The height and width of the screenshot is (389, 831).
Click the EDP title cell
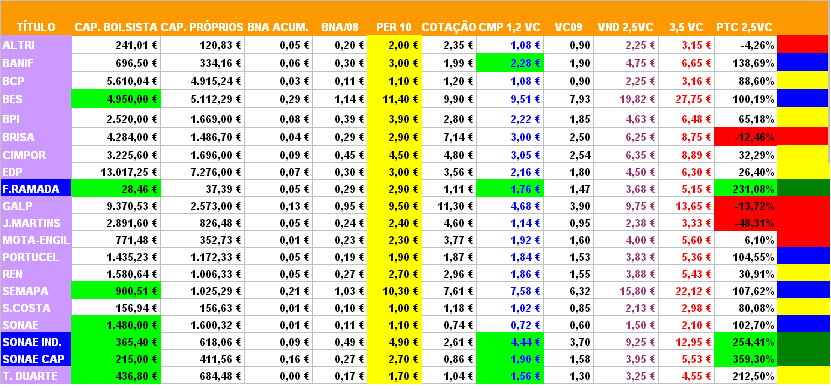36,172
